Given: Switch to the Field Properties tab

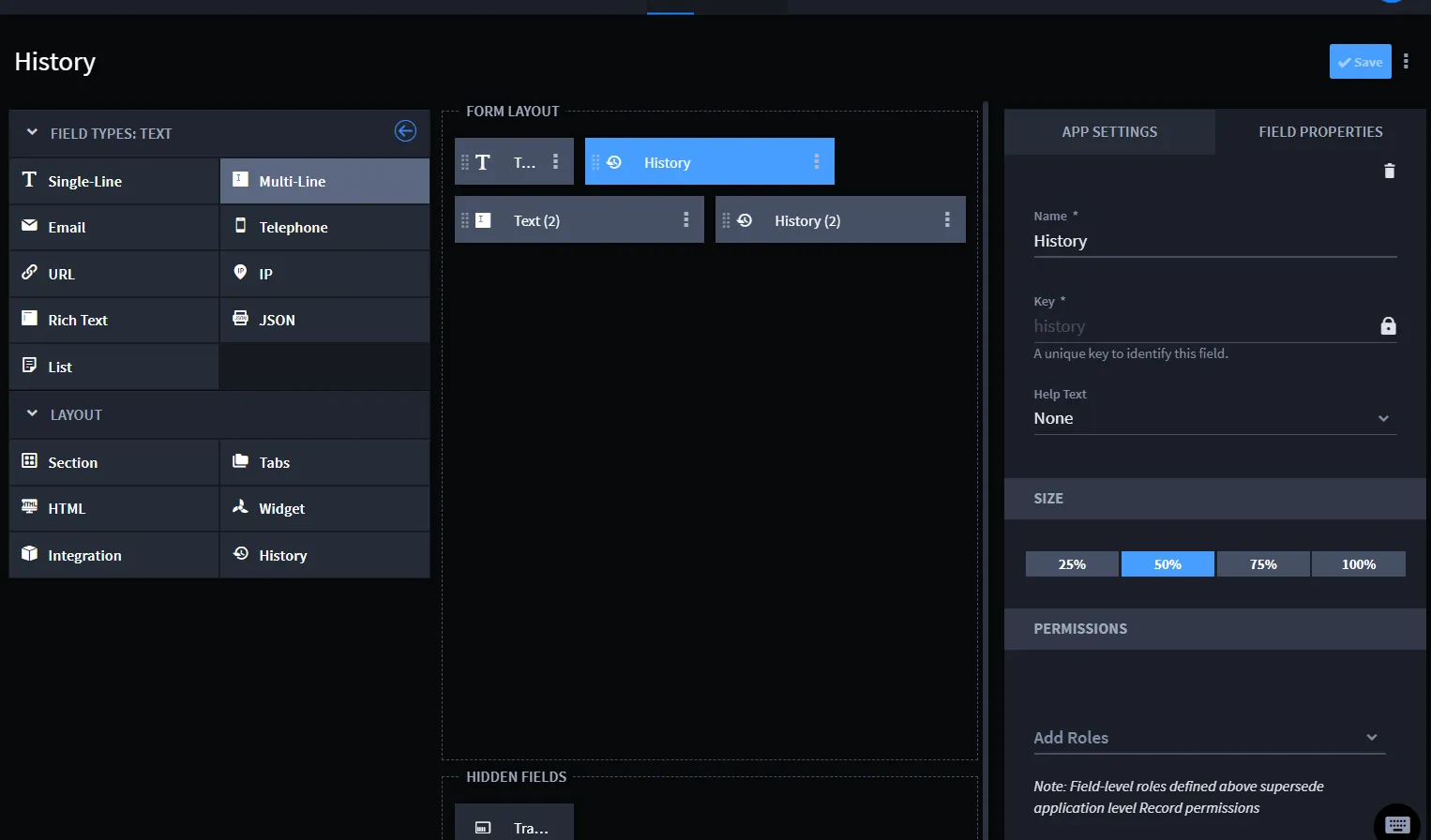Looking at the screenshot, I should pos(1320,132).
